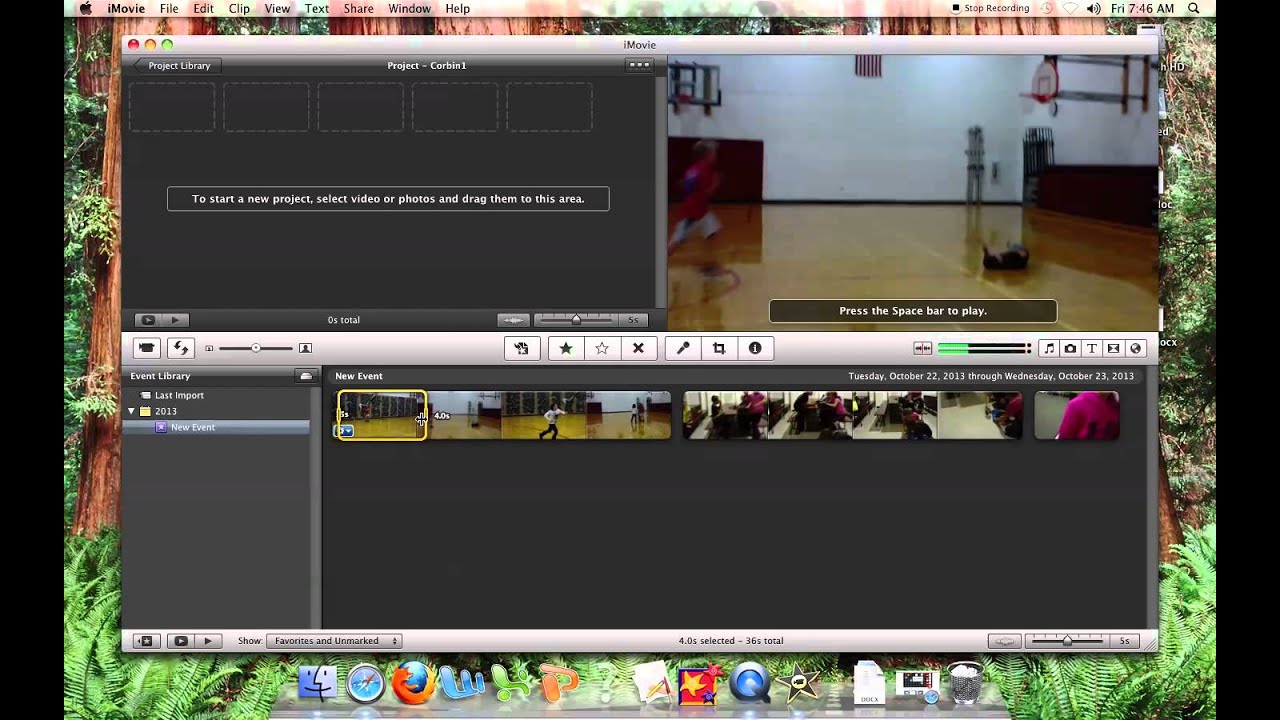Add selection to project button
1280x720 pixels.
coord(522,348)
